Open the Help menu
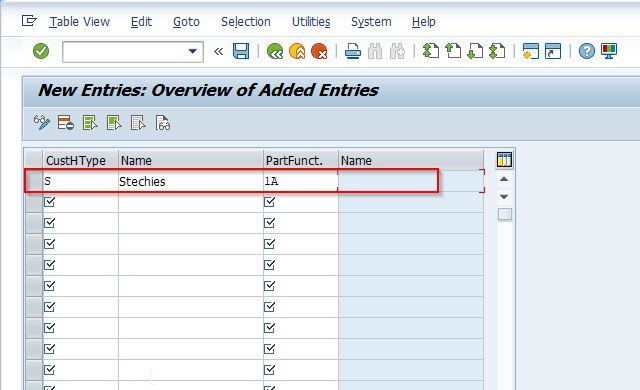The height and width of the screenshot is (390, 640). (x=424, y=22)
